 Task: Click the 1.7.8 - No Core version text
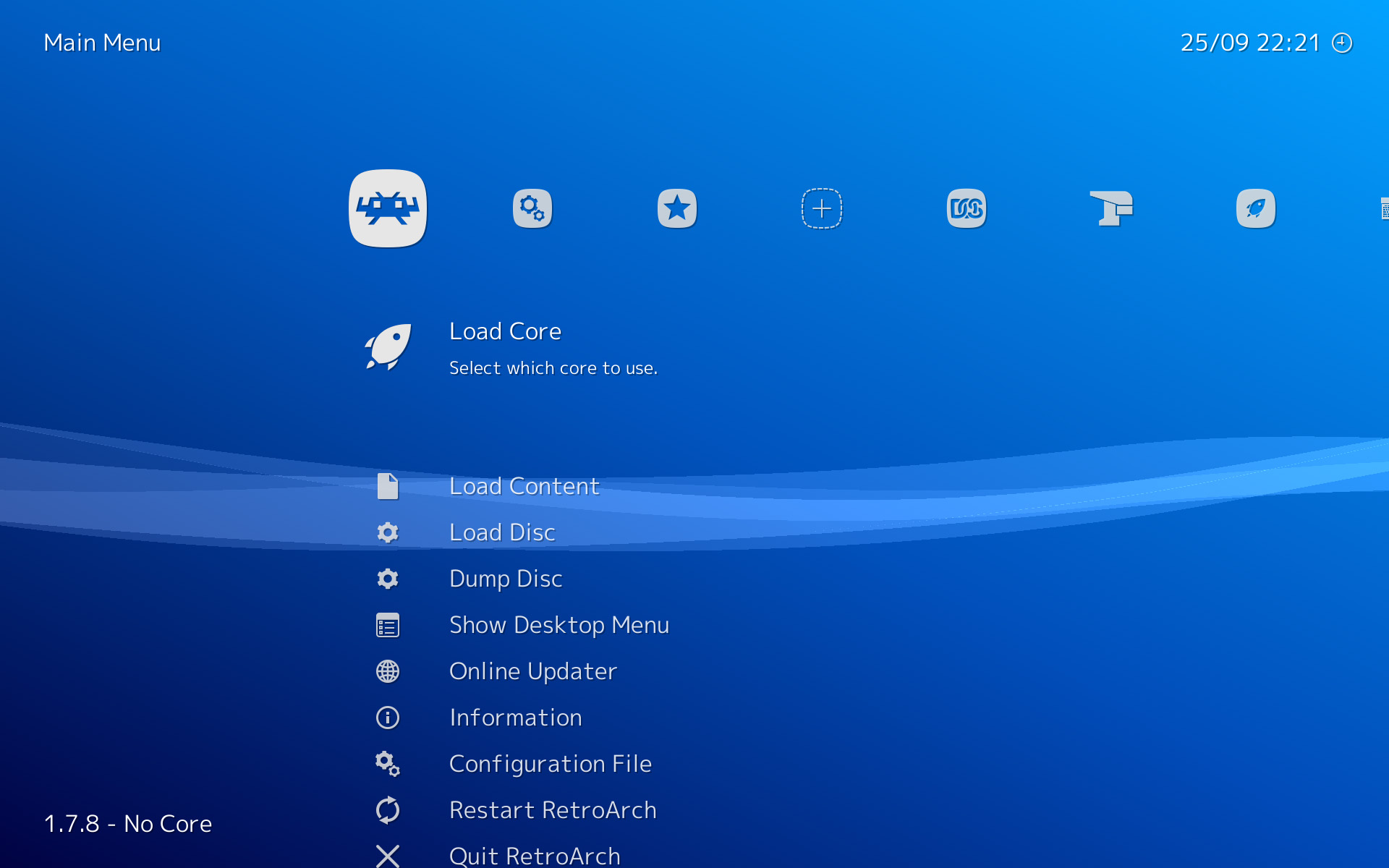[127, 824]
